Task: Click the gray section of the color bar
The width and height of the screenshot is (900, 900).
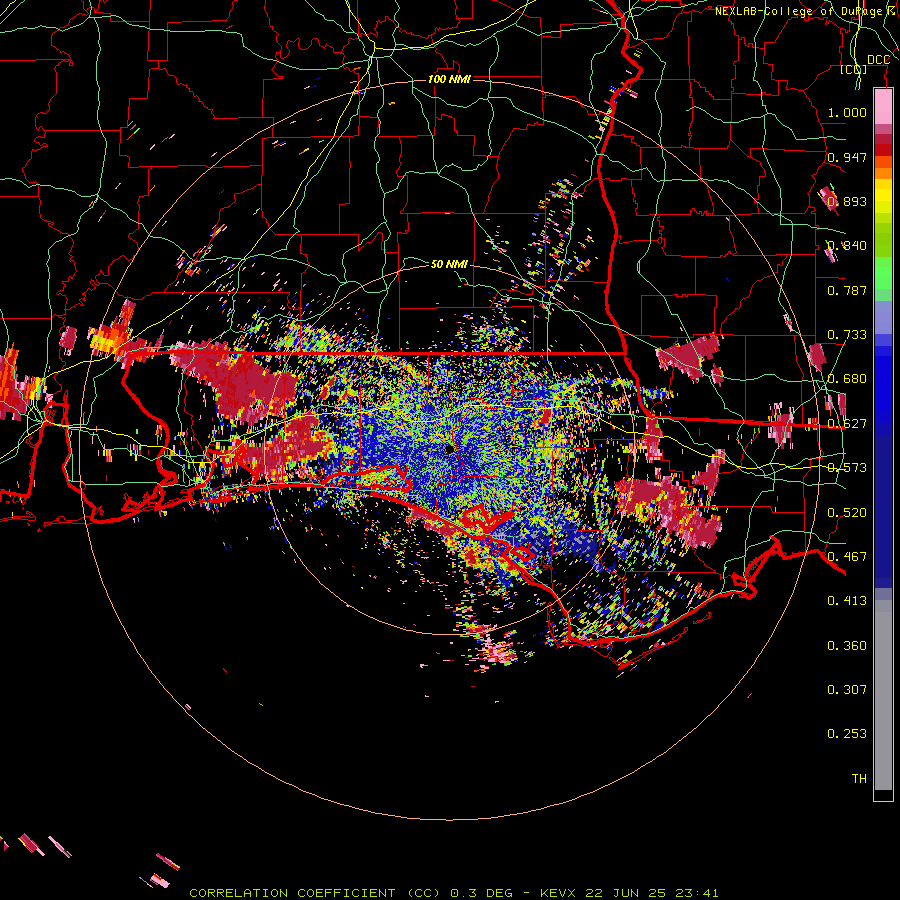Action: coord(883,695)
